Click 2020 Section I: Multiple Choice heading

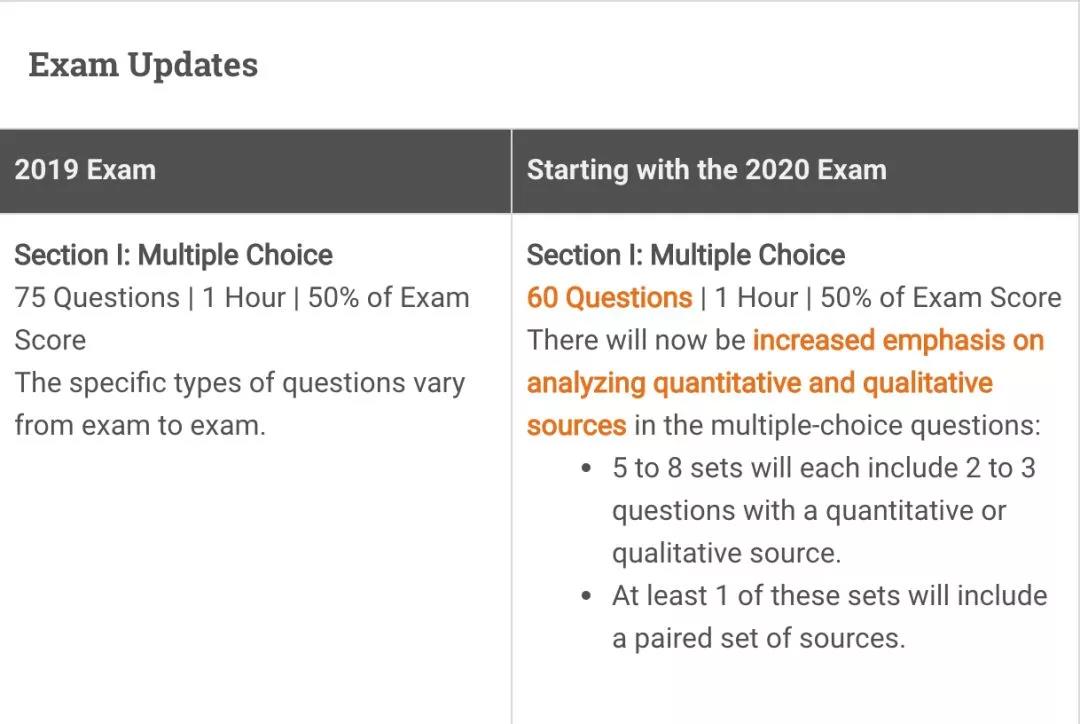coord(686,256)
